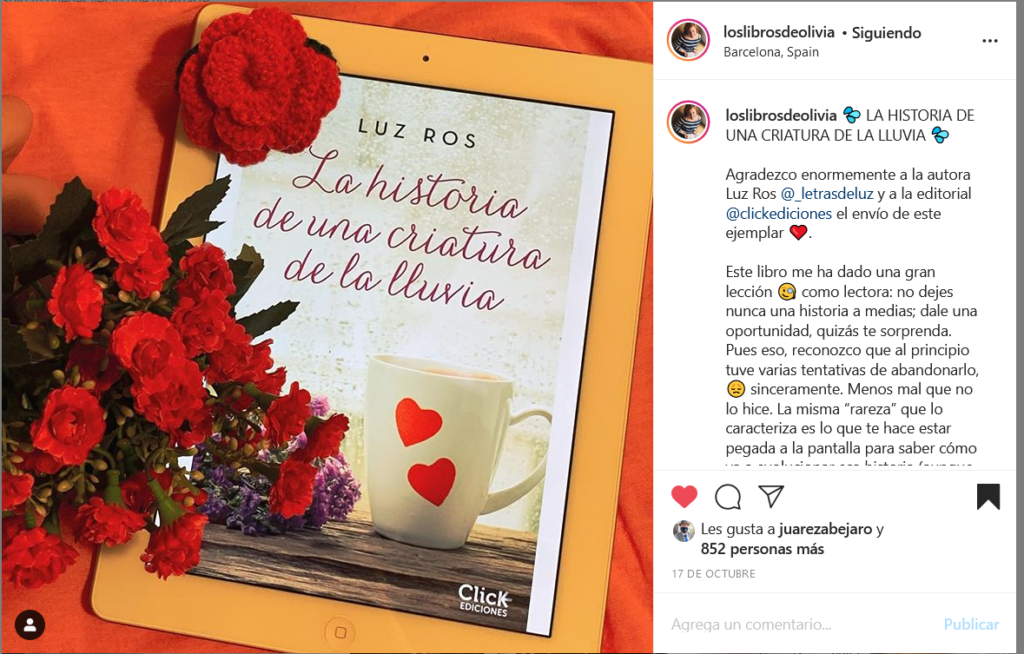The height and width of the screenshot is (654, 1024).
Task: Toggle the Siguiendo follow status
Action: (x=886, y=32)
